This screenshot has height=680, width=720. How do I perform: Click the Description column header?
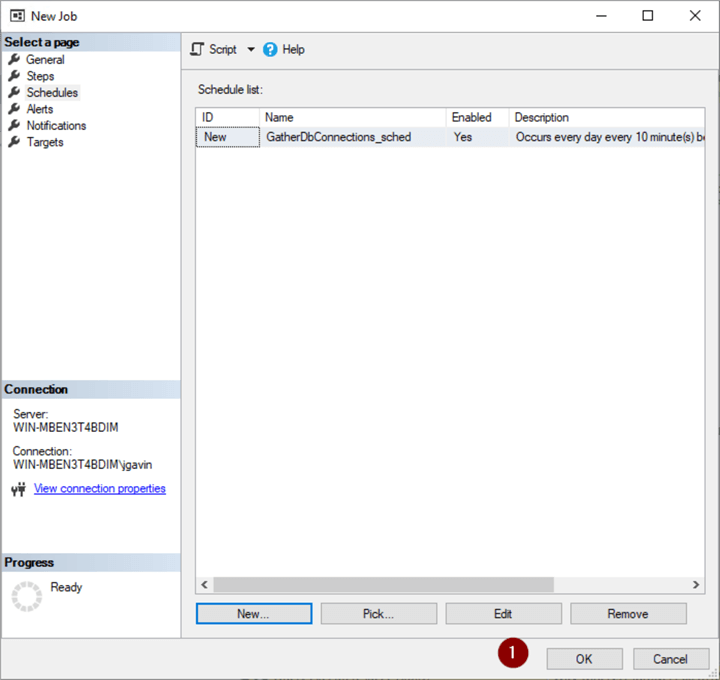[x=607, y=118]
